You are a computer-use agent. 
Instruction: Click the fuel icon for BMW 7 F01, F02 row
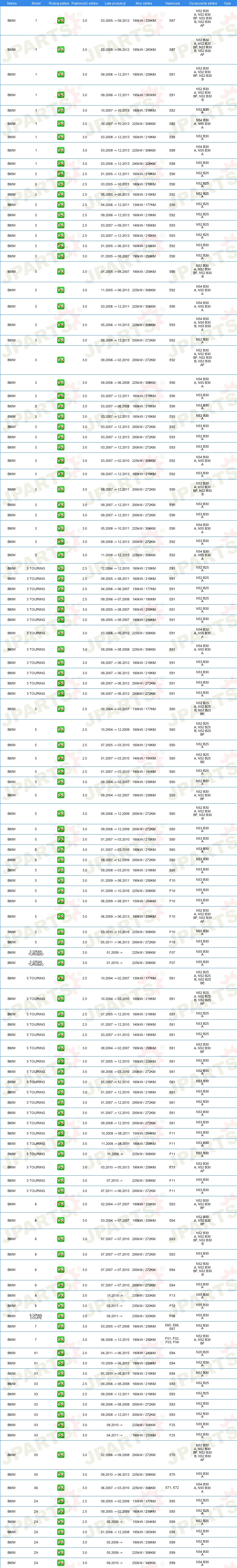pos(61,1339)
